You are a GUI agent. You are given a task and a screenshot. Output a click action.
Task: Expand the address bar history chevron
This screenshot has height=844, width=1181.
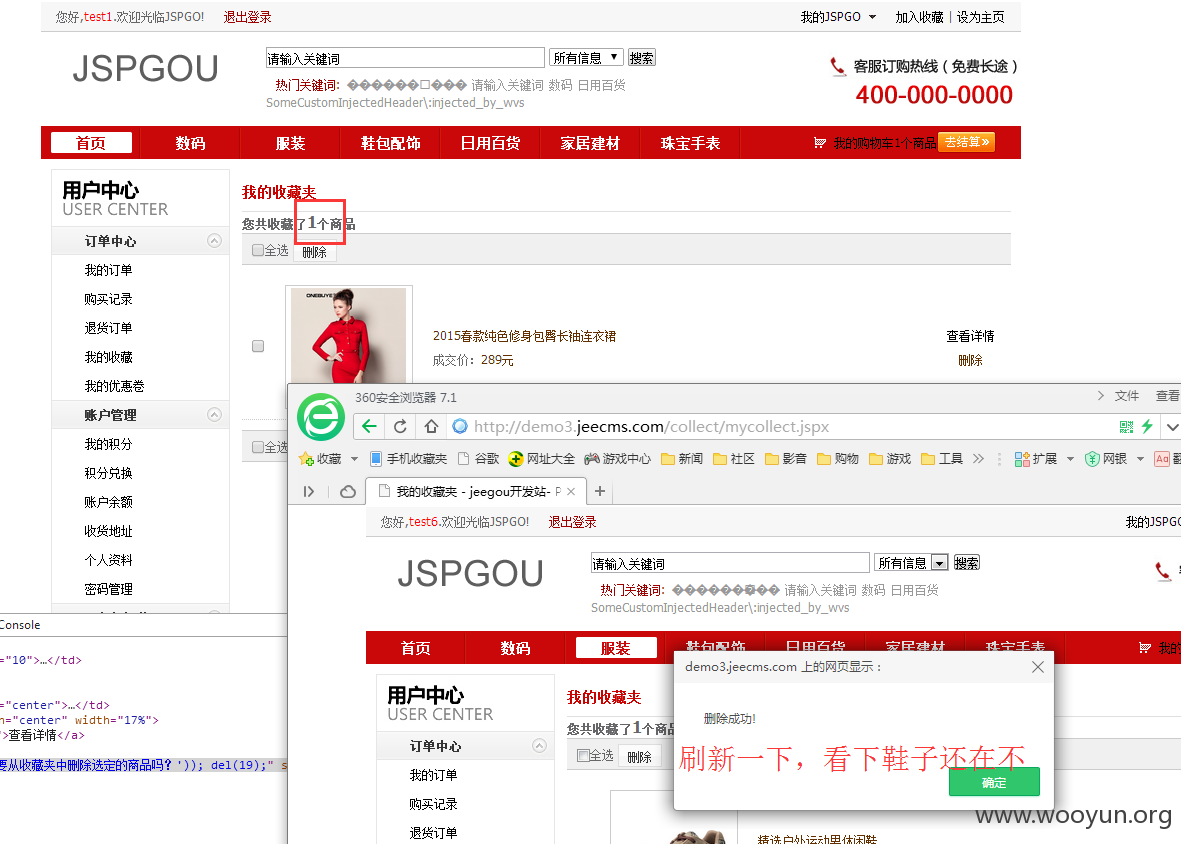[x=1172, y=427]
